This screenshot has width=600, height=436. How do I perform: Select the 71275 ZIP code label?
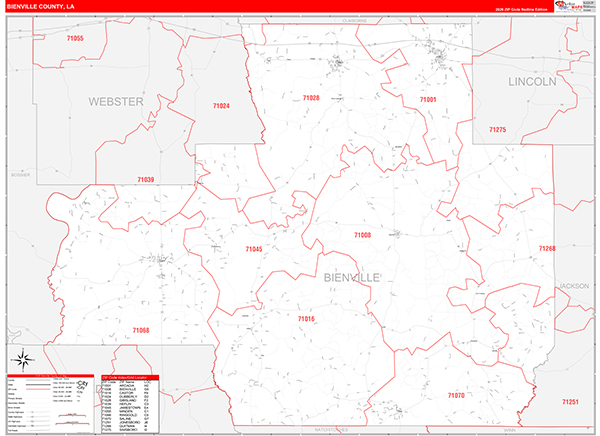[497, 130]
